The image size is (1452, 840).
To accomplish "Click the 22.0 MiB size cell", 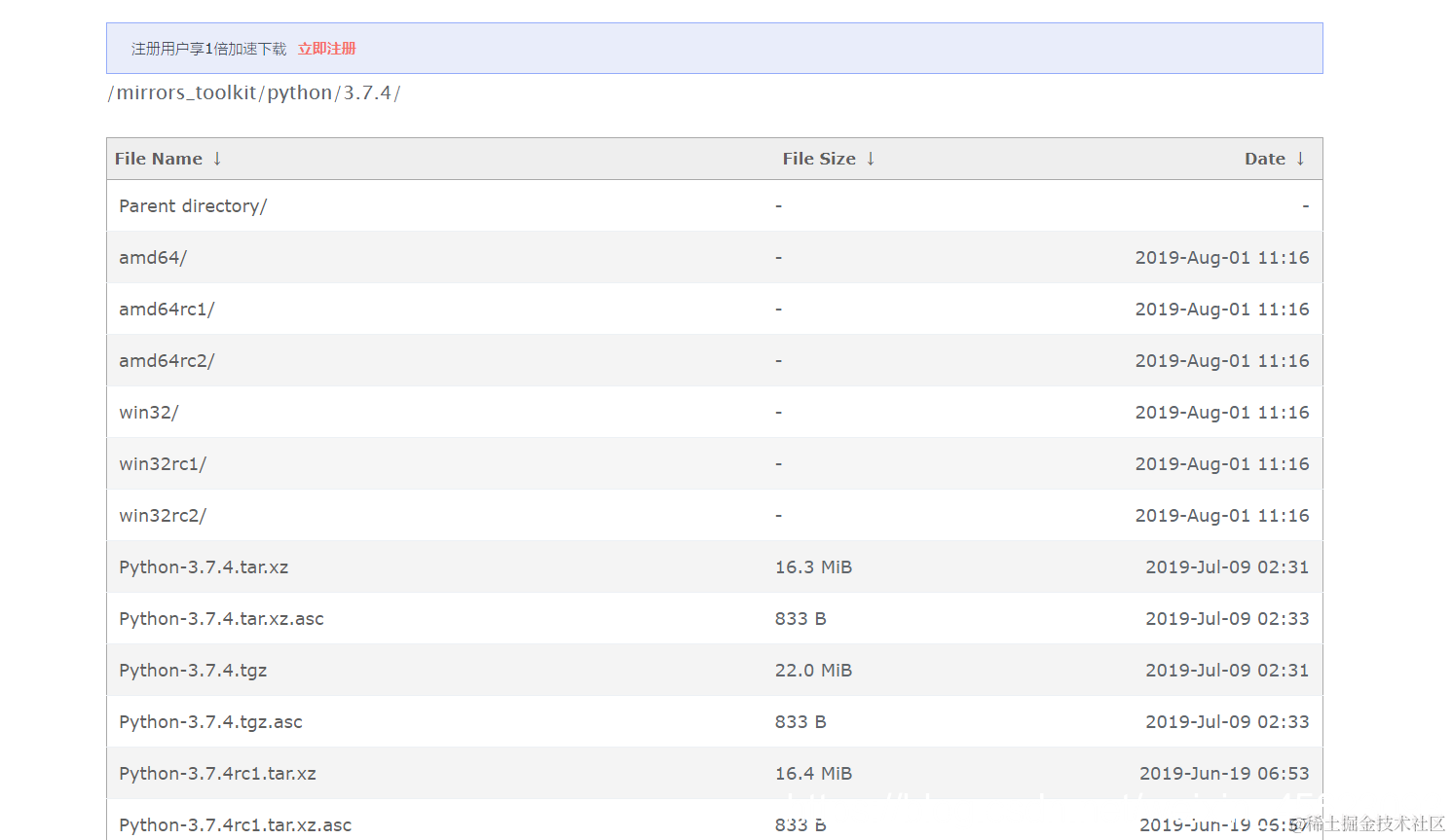I will (813, 671).
